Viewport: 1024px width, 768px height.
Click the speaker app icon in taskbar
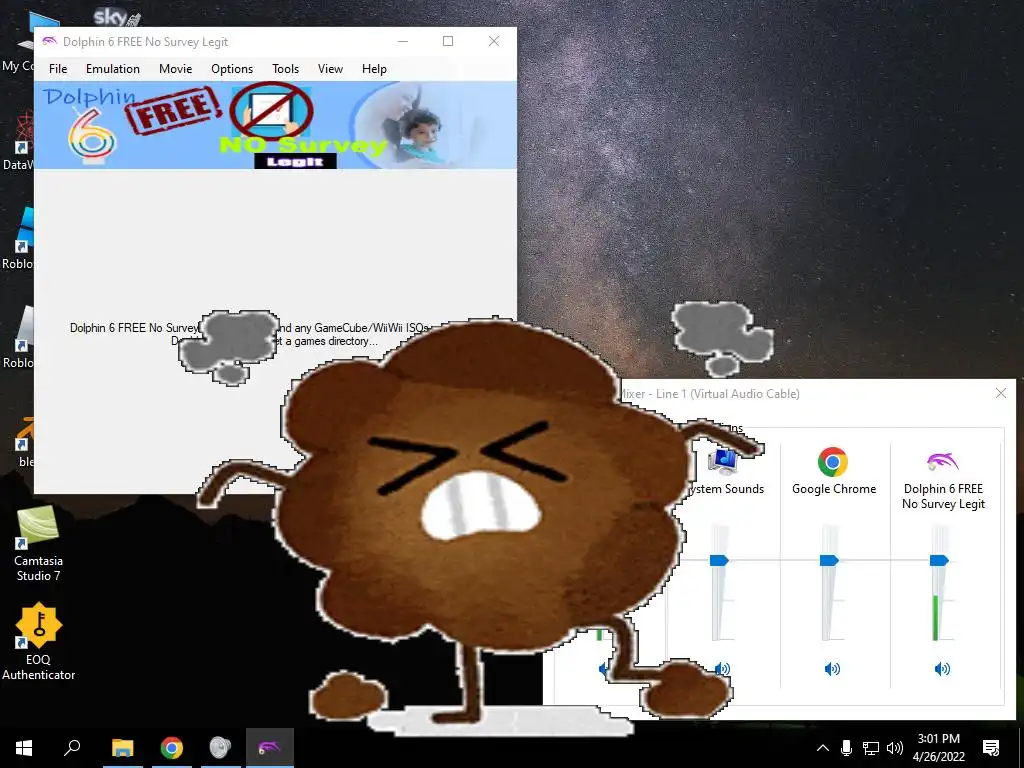click(220, 748)
